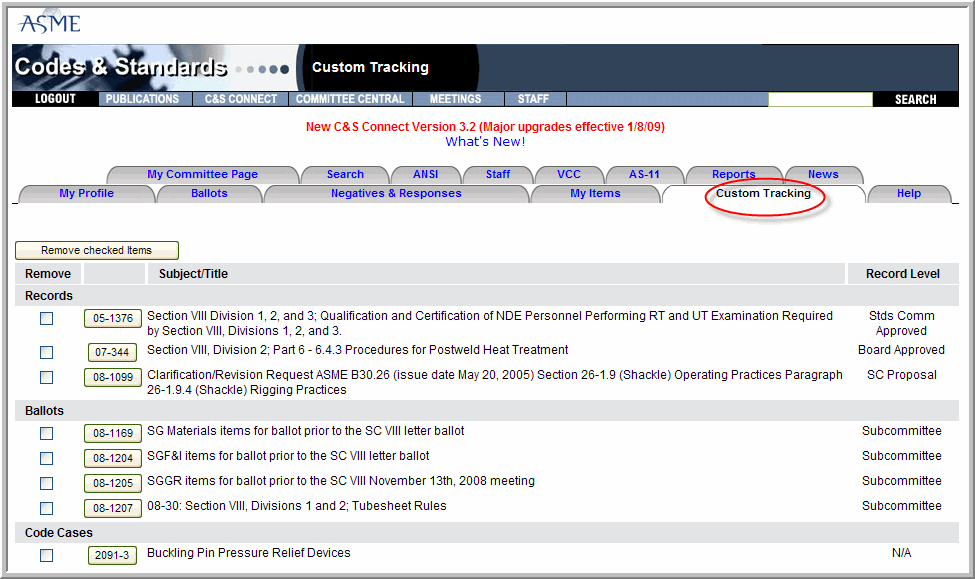Click the C&S Connect Version 3.2 announcement

tap(485, 127)
